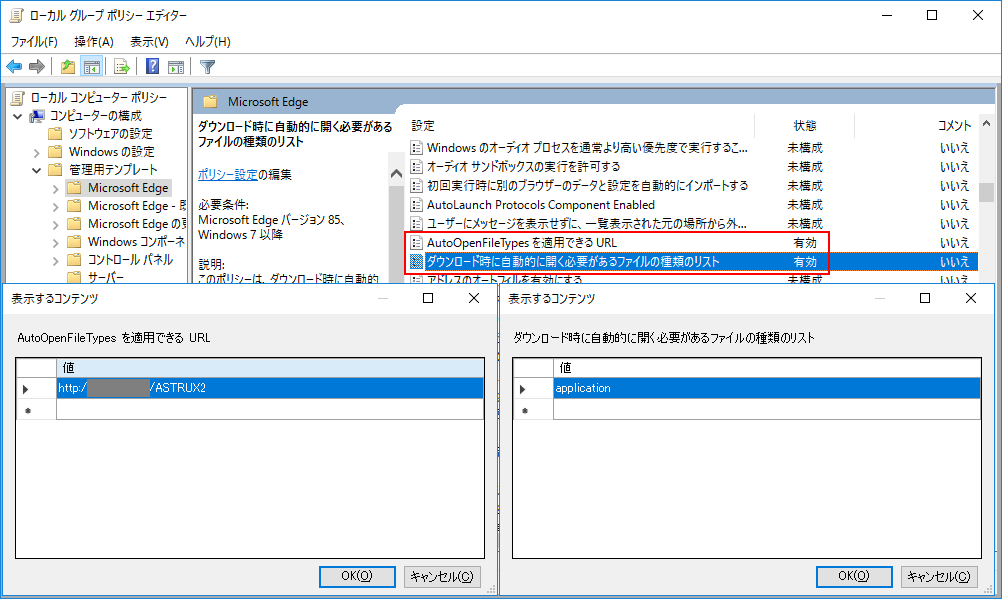Expand the コントロール パネル tree node
This screenshot has height=599, width=1002.
pos(55,261)
